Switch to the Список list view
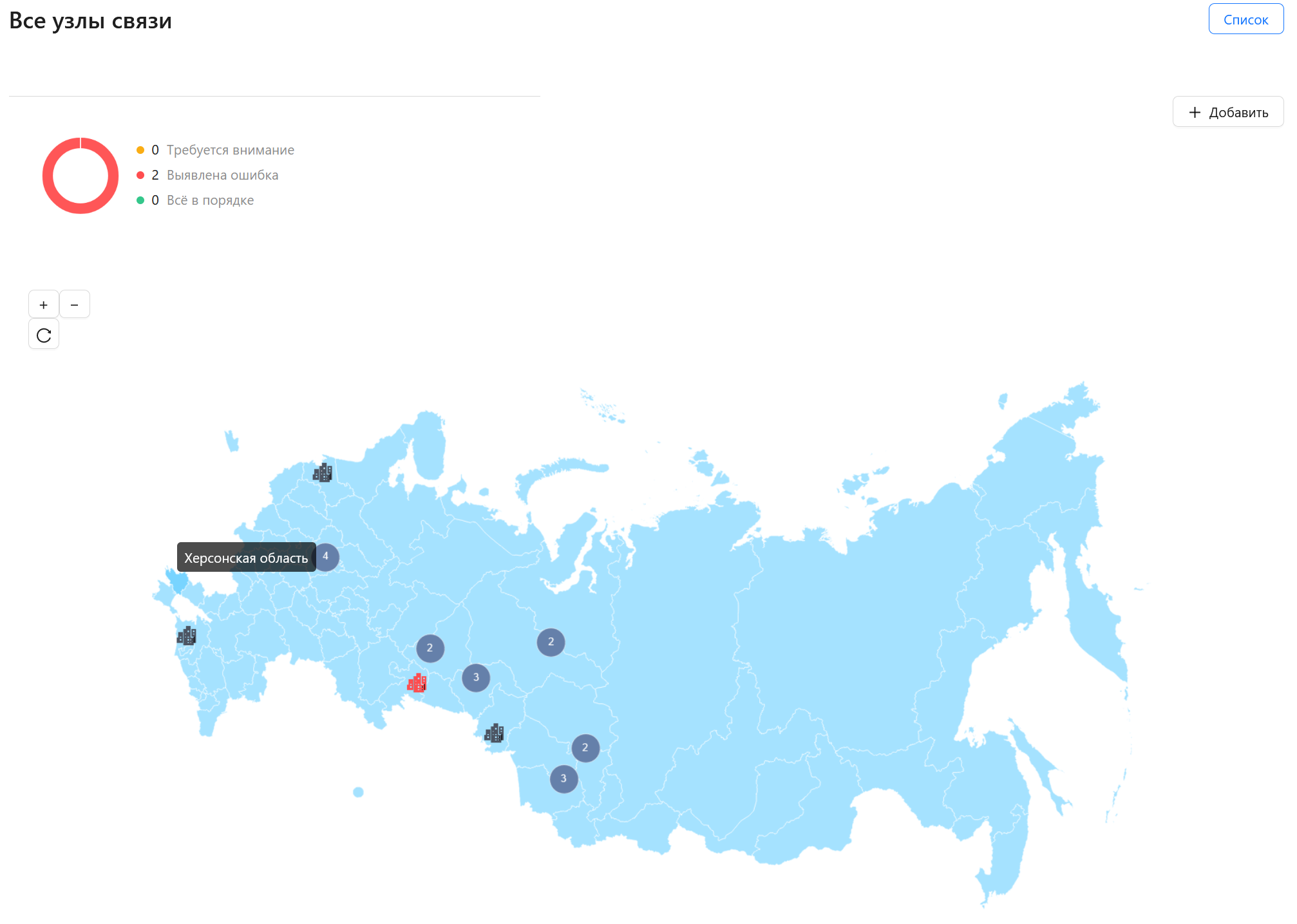The width and height of the screenshot is (1297, 924). click(1245, 19)
